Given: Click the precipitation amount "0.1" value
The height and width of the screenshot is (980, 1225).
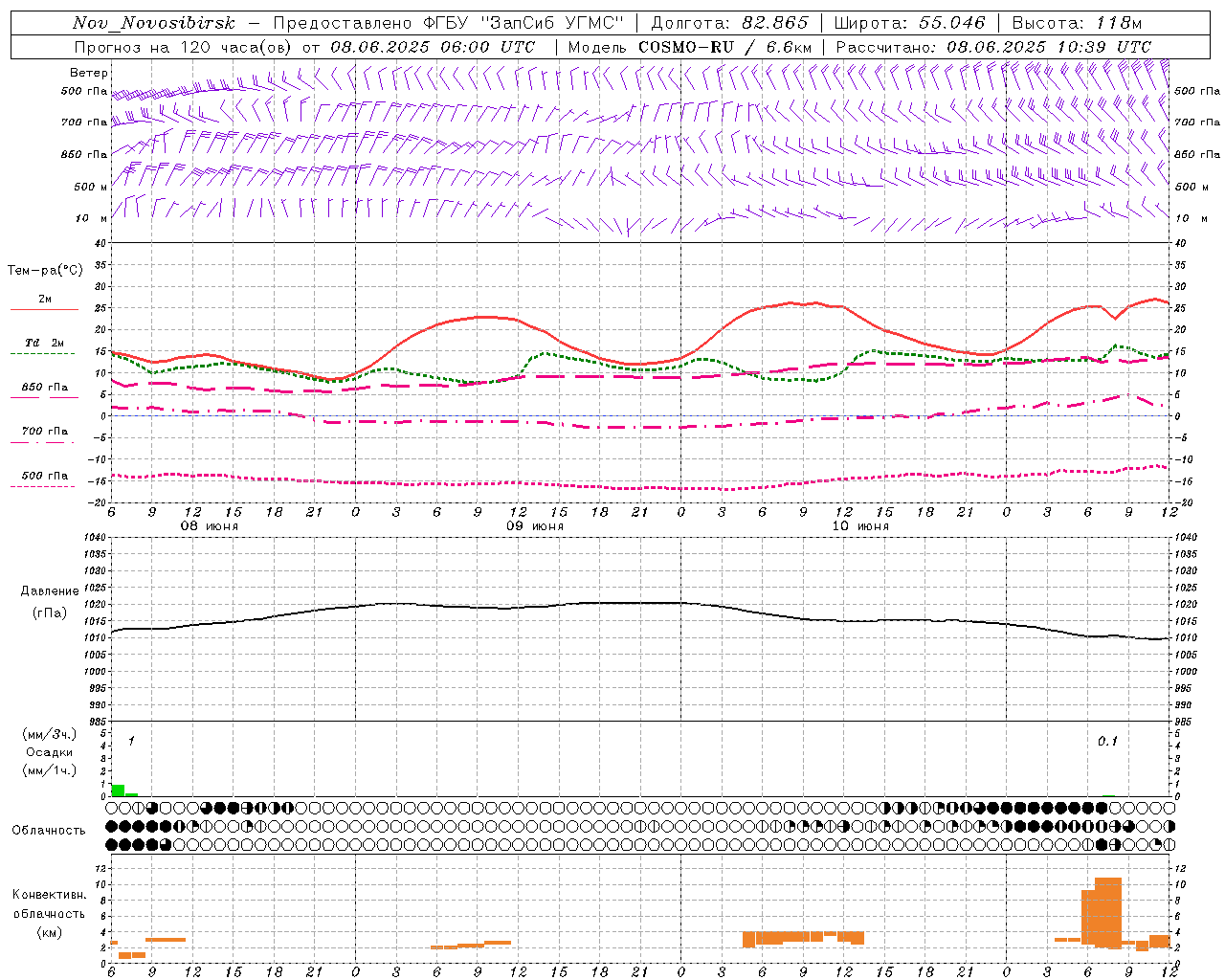Looking at the screenshot, I should [x=1107, y=741].
